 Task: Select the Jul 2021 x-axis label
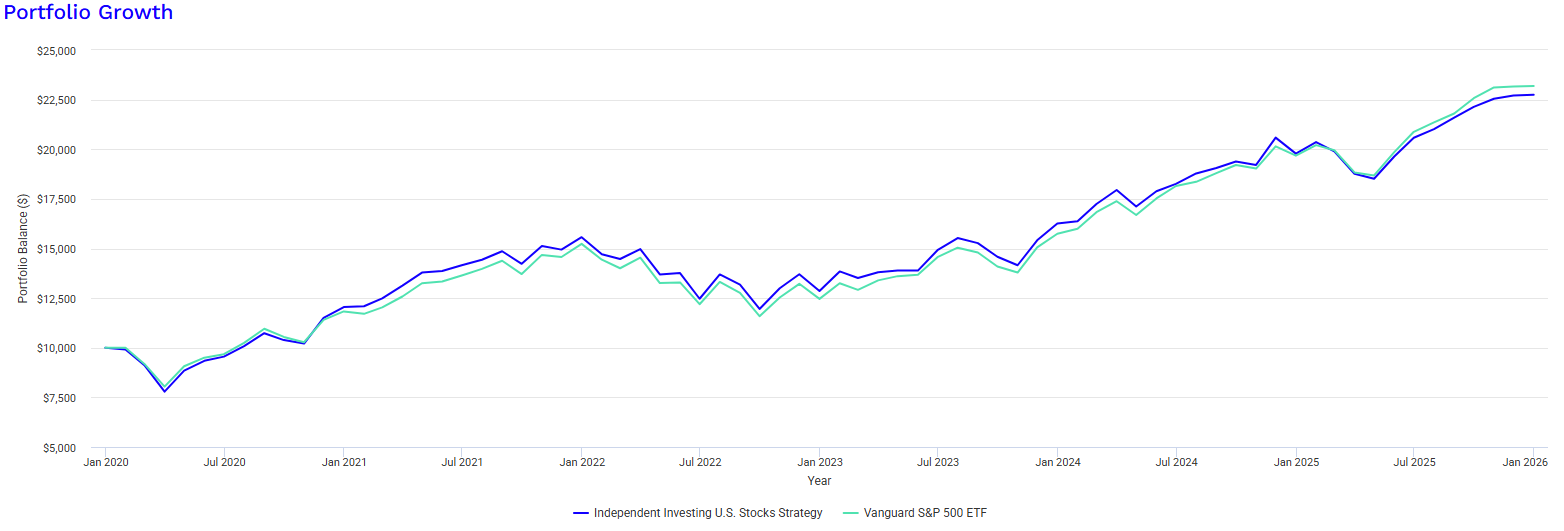tap(462, 463)
